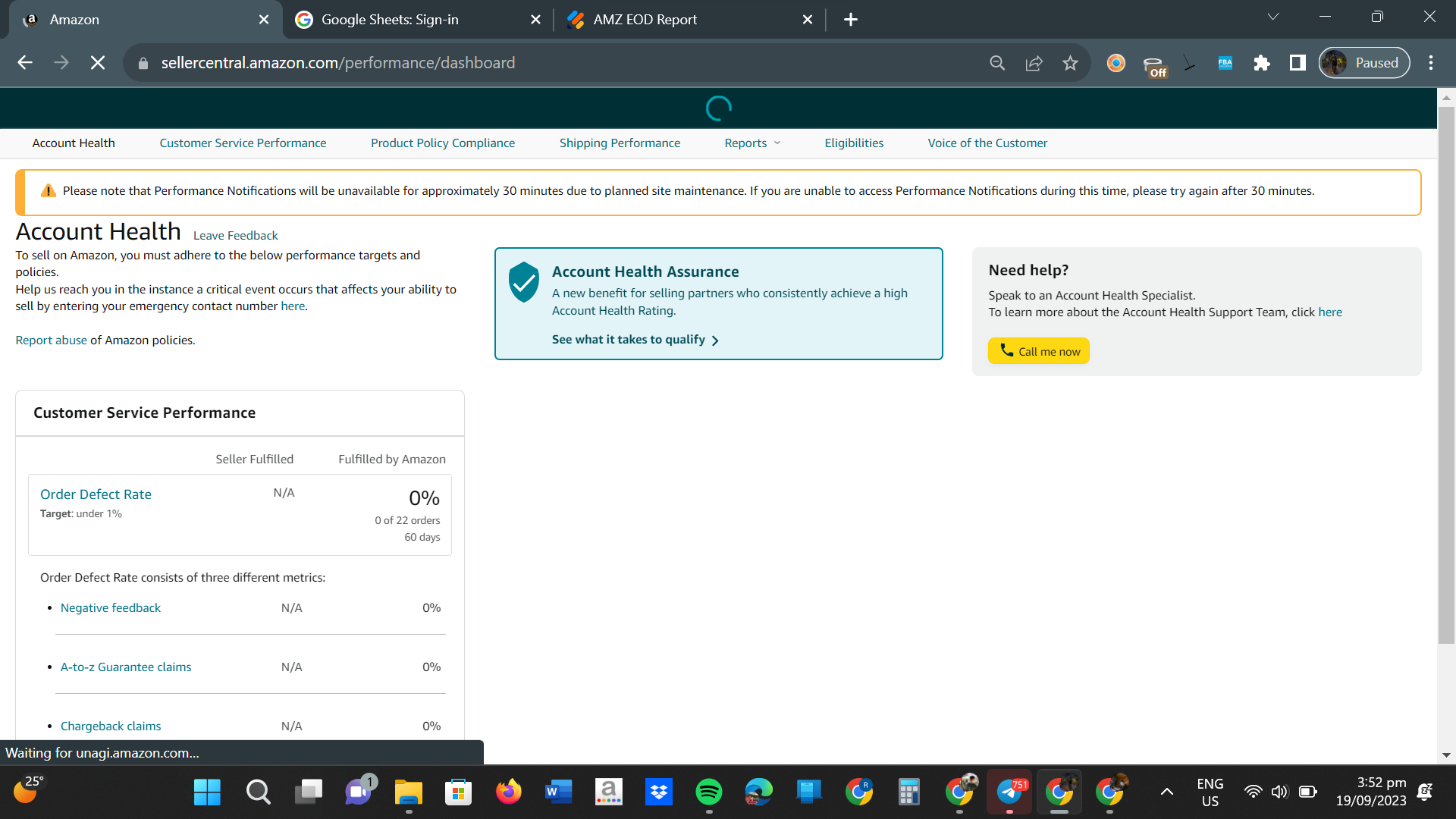Expand the Reports dropdown menu

(752, 143)
